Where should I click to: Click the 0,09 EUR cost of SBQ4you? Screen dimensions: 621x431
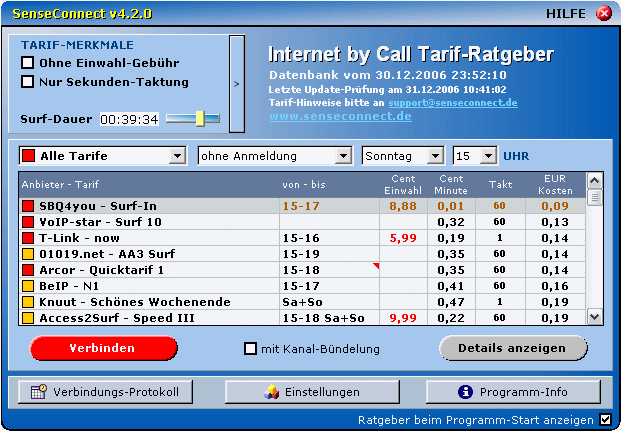555,206
